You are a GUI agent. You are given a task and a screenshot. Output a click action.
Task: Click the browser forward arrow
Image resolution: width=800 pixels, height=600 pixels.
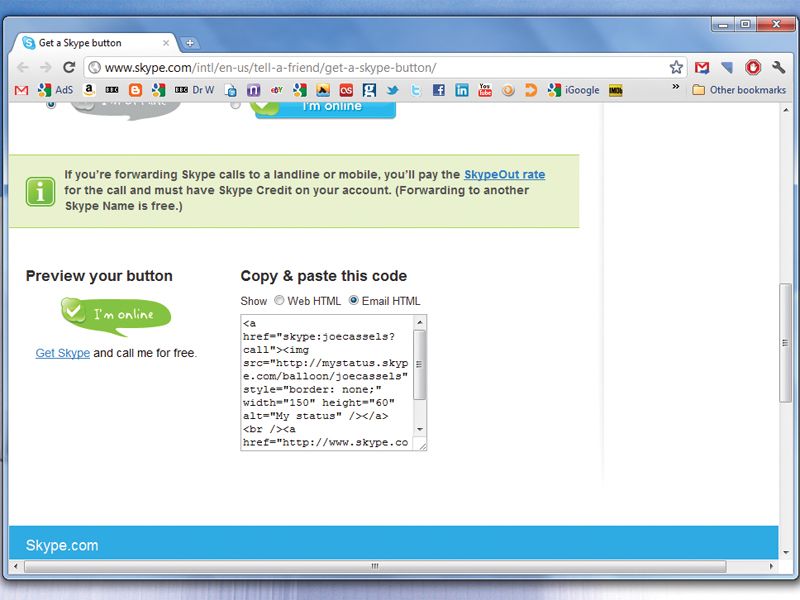pyautogui.click(x=46, y=67)
